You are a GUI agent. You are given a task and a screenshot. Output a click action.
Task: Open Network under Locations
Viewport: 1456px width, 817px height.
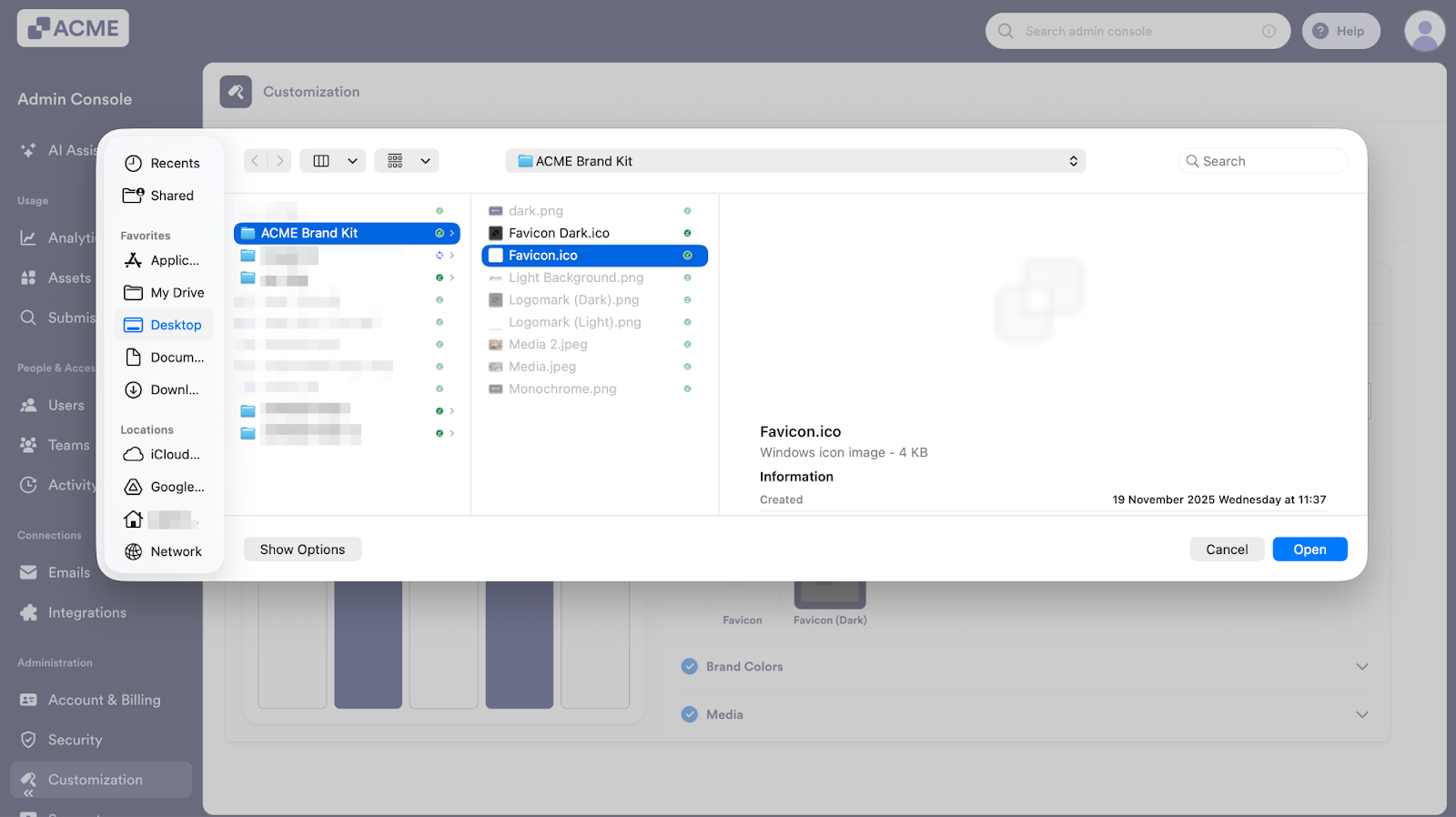point(164,552)
